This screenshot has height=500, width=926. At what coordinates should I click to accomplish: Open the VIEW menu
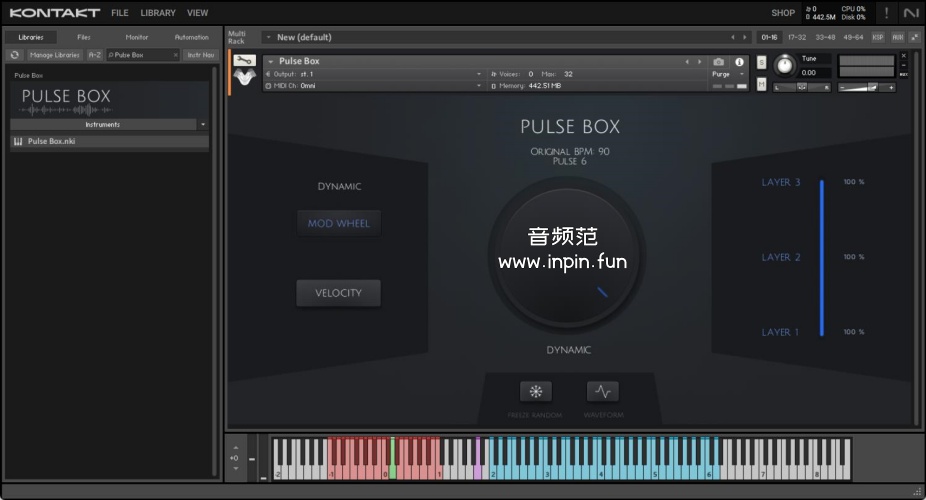click(197, 12)
